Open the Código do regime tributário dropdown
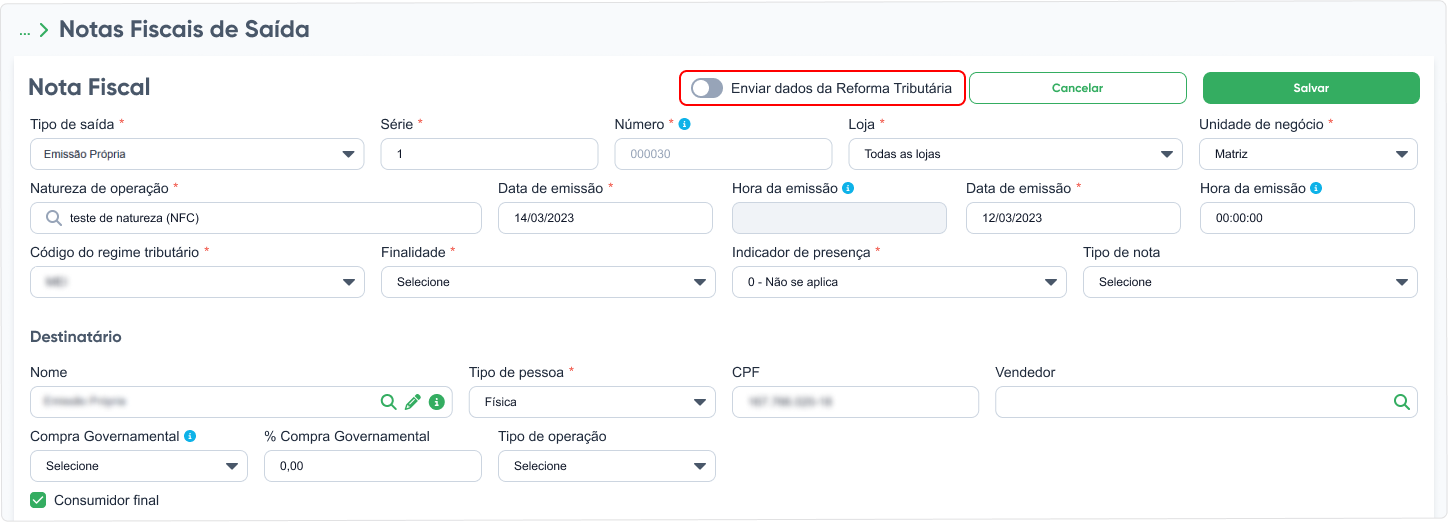This screenshot has height=522, width=1448. point(197,282)
